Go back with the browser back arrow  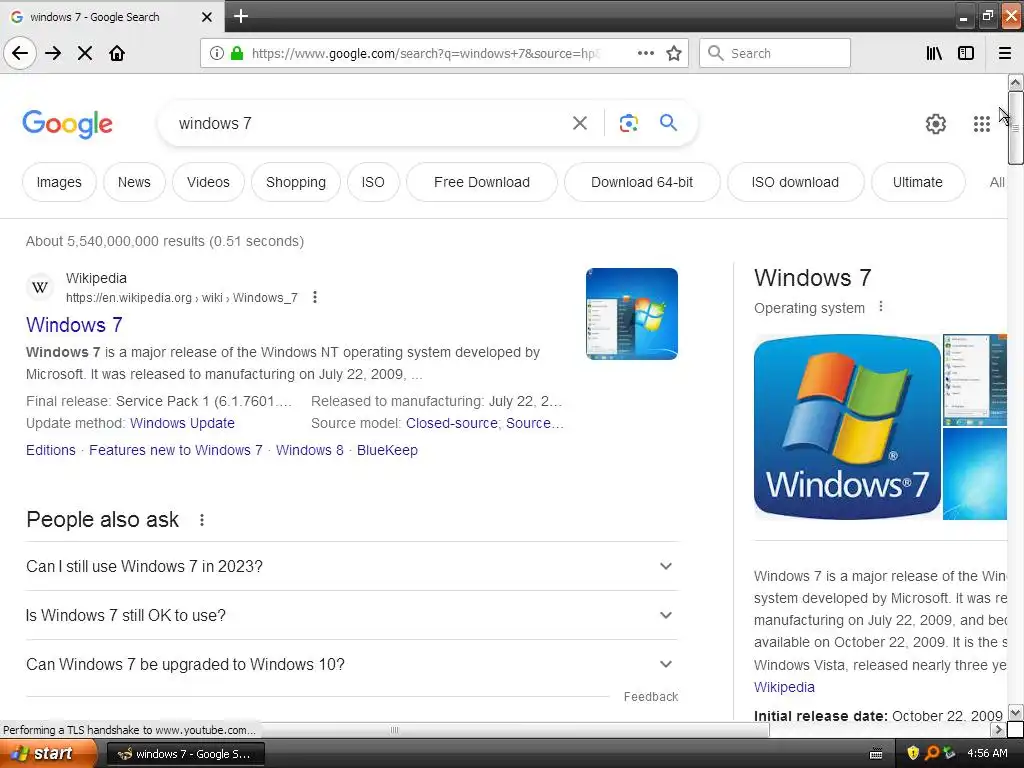click(20, 53)
